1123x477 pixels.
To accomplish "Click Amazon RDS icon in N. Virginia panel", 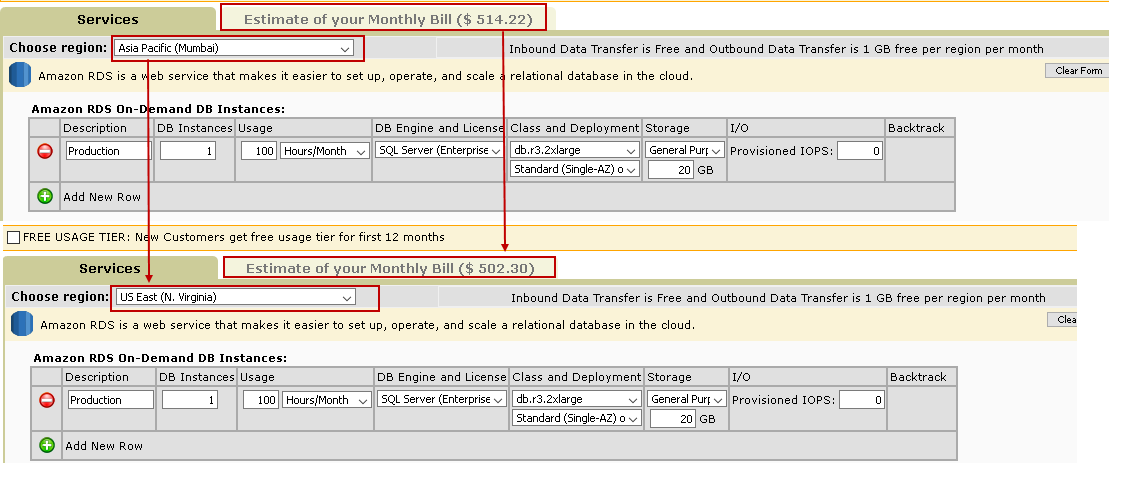I will tap(22, 324).
